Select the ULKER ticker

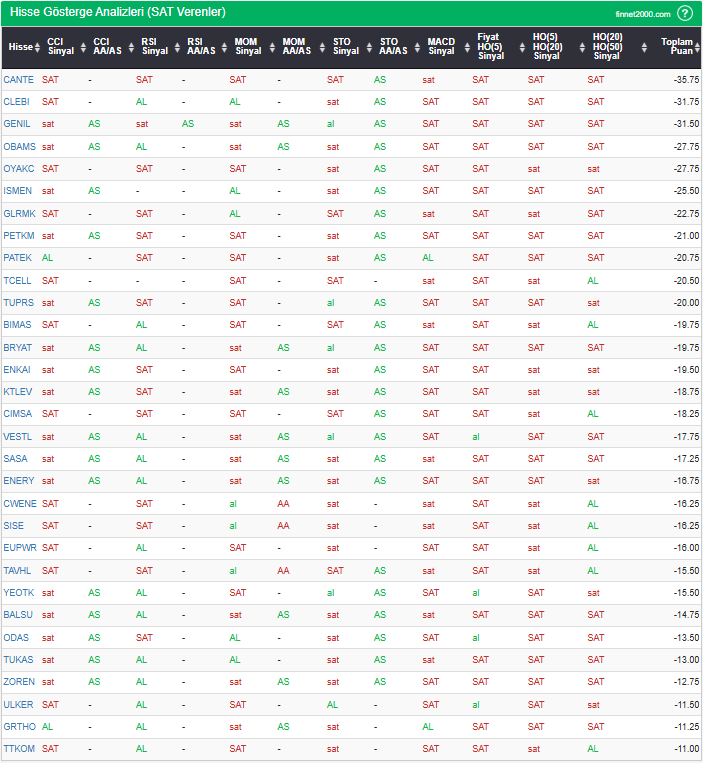pos(18,704)
